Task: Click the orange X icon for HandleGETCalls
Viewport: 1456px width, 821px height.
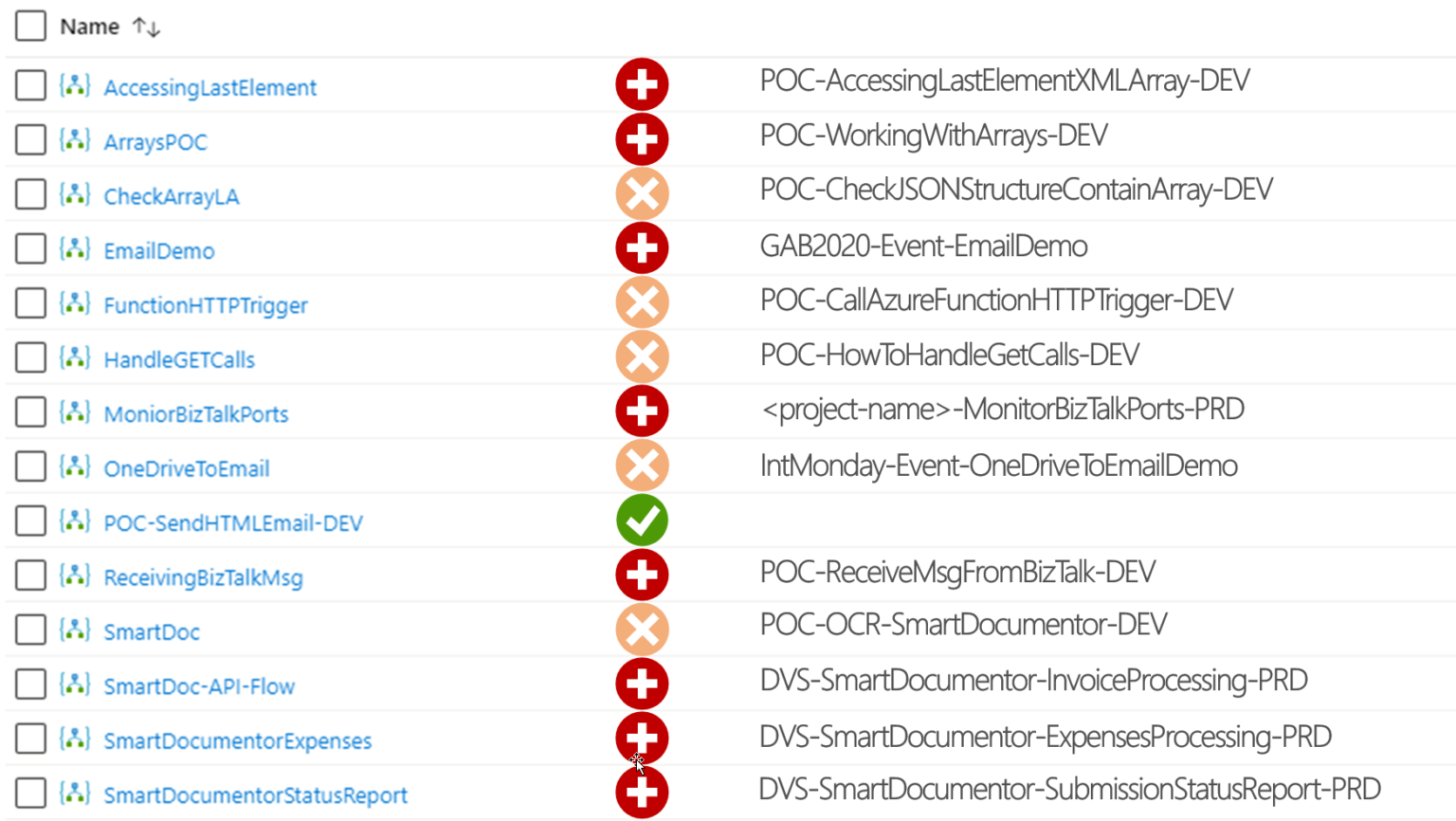Action: click(x=642, y=357)
